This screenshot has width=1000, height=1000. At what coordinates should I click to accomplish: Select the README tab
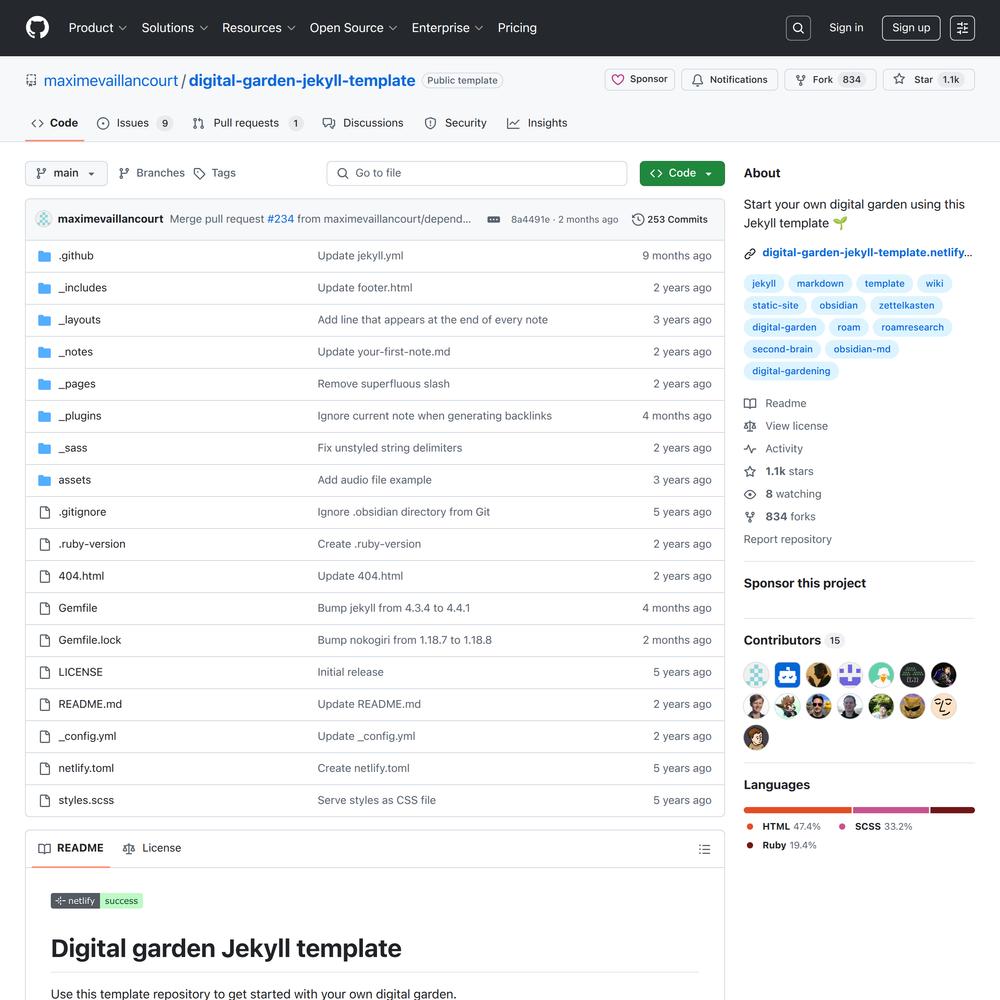[71, 848]
